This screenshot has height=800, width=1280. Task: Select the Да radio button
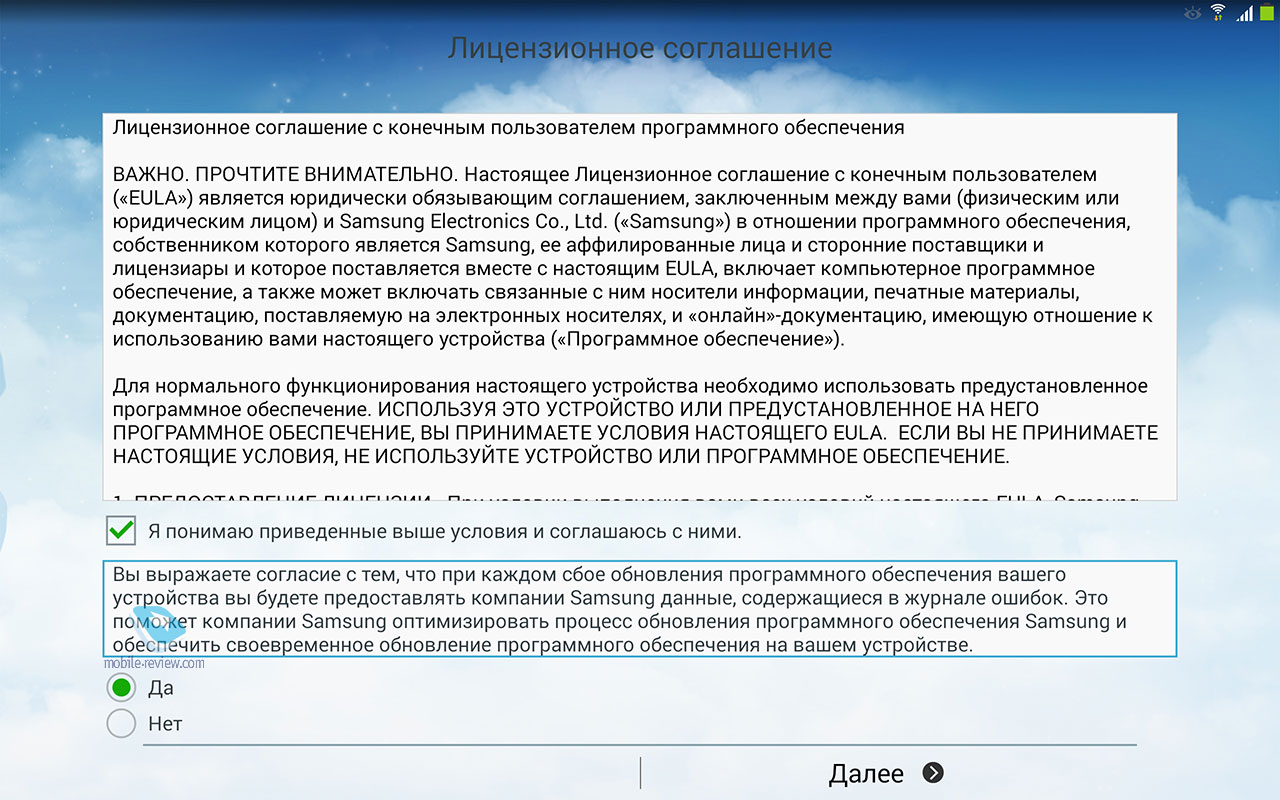point(121,688)
